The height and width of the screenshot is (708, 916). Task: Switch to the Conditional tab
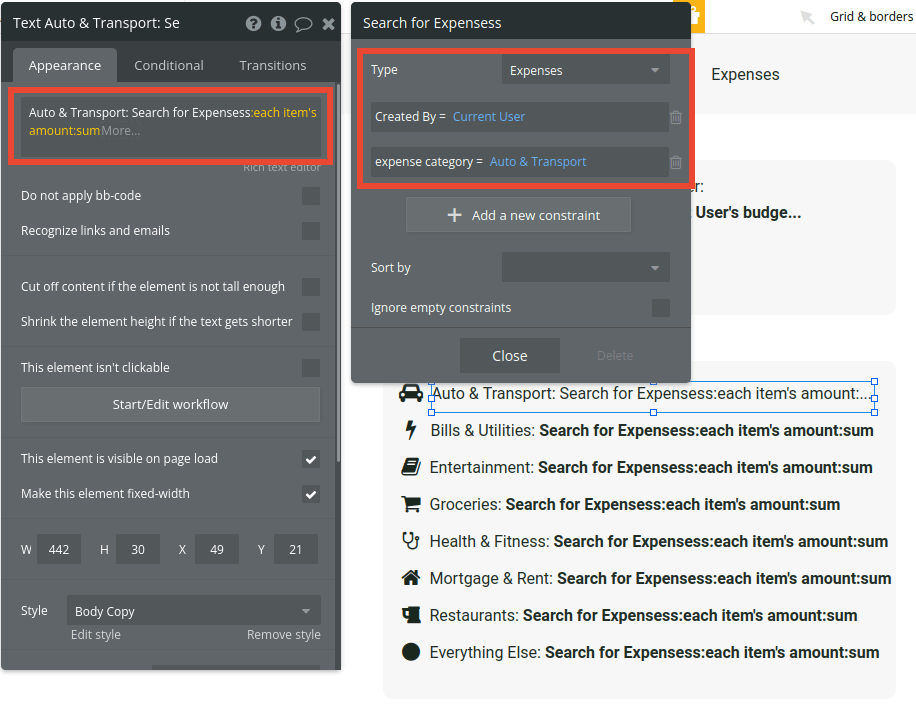point(168,65)
